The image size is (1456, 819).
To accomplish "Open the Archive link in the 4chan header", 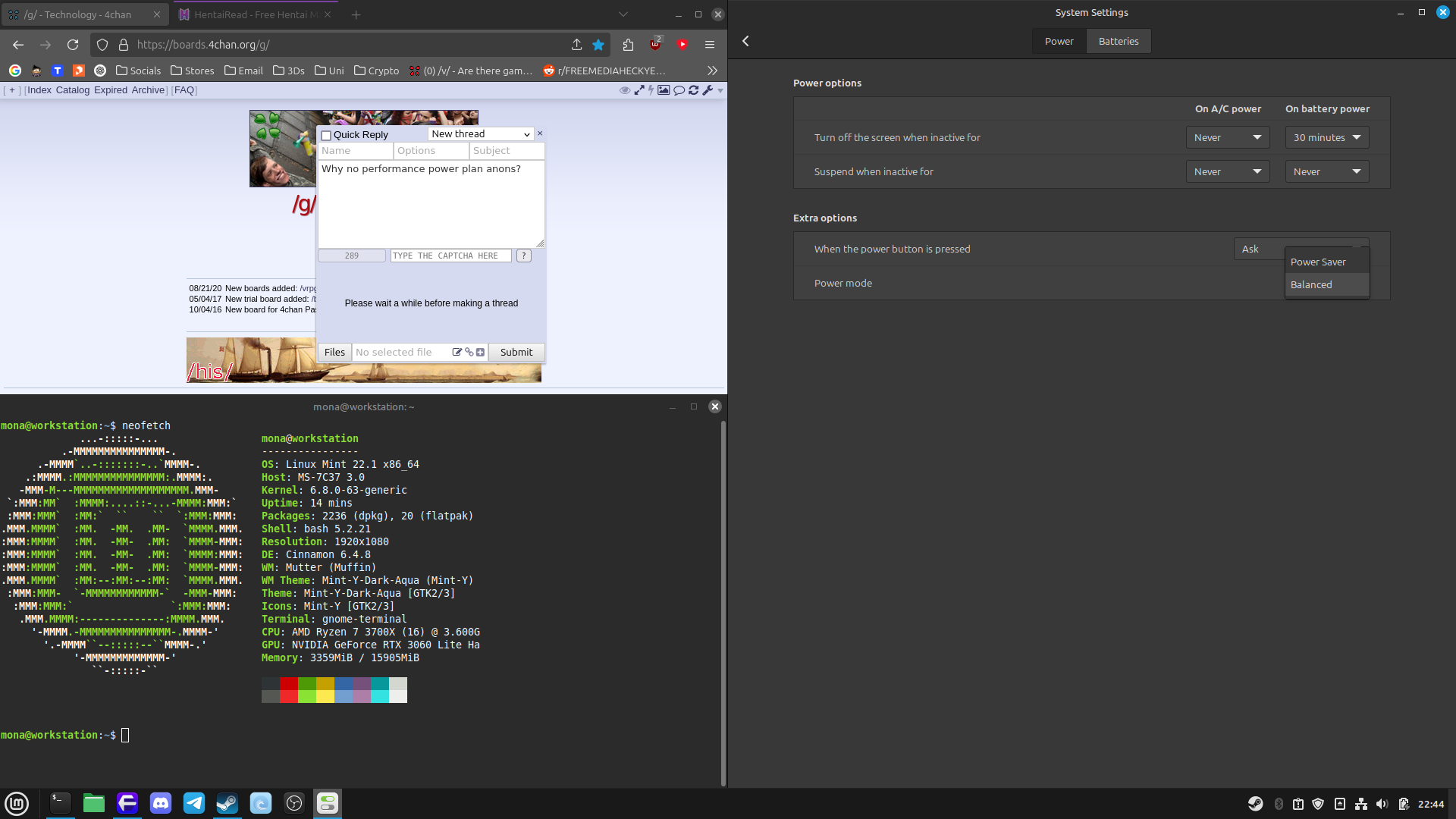I will click(148, 89).
